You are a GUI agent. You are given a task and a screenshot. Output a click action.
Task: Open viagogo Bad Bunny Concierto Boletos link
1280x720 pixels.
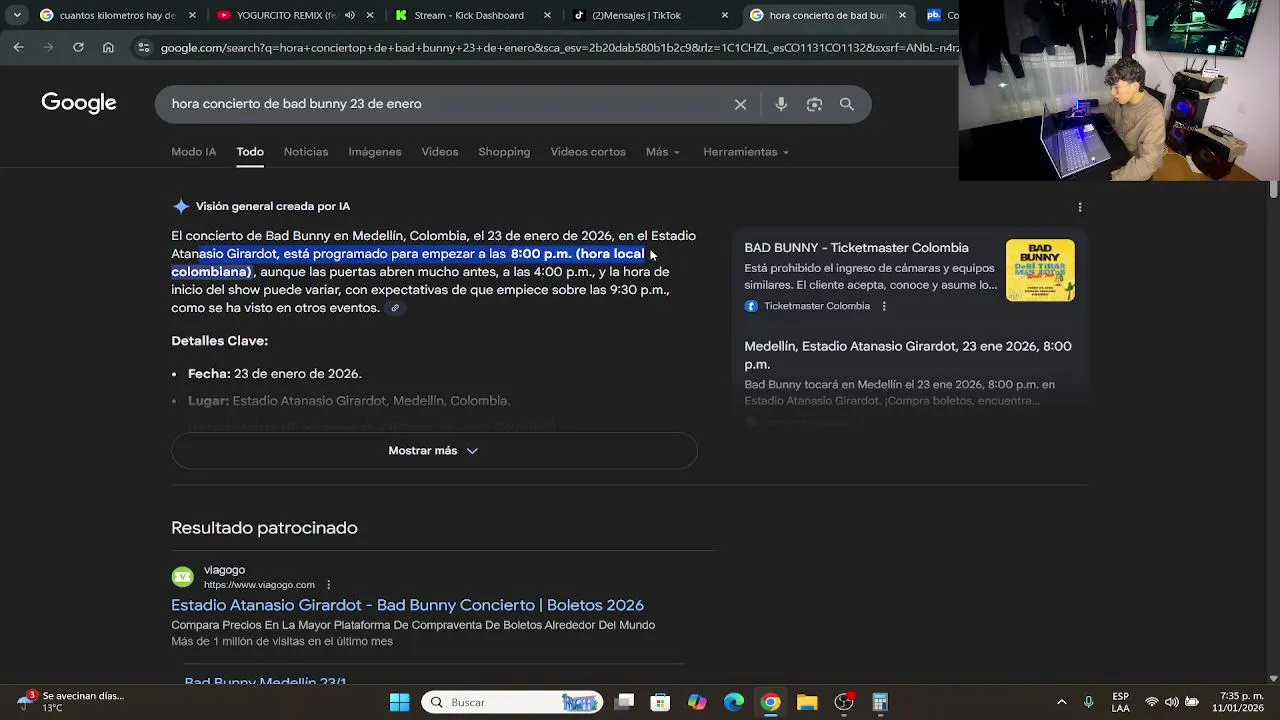coord(407,605)
